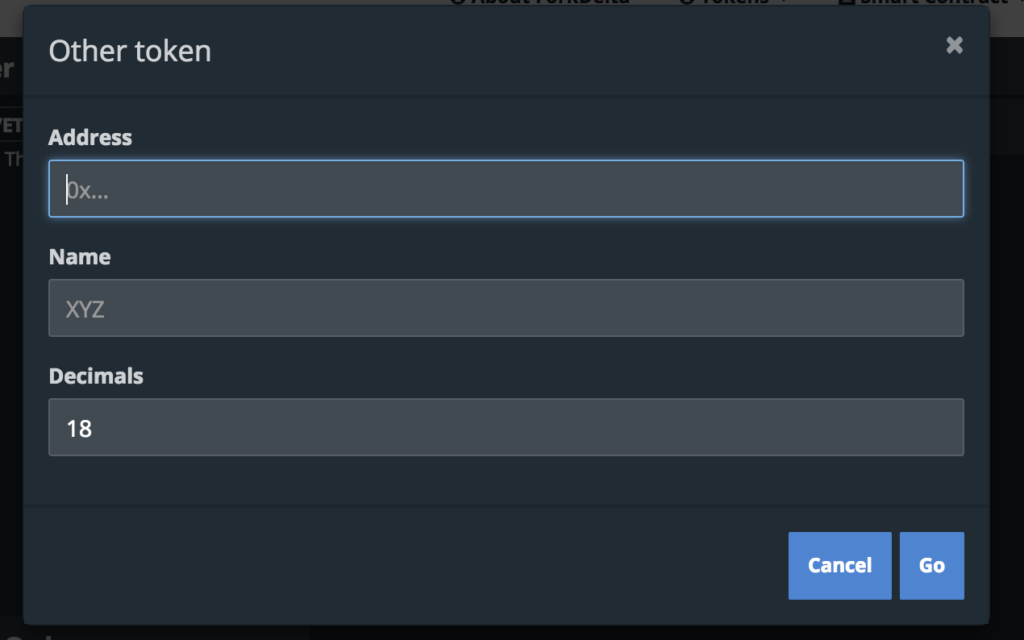Click the Other token dialog title
The width and height of the screenshot is (1024, 640).
click(x=130, y=51)
